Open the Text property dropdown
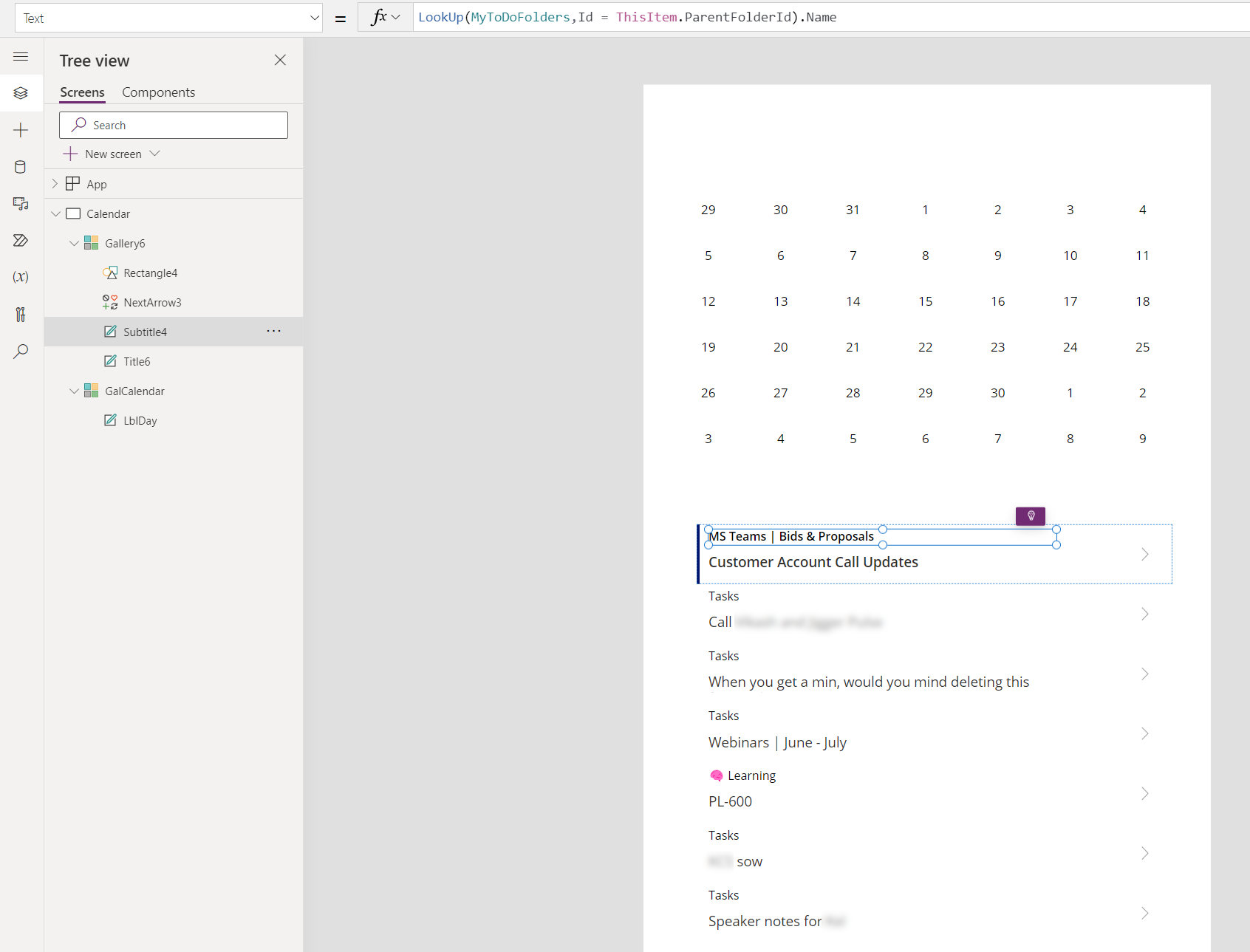The height and width of the screenshot is (952, 1250). (314, 17)
